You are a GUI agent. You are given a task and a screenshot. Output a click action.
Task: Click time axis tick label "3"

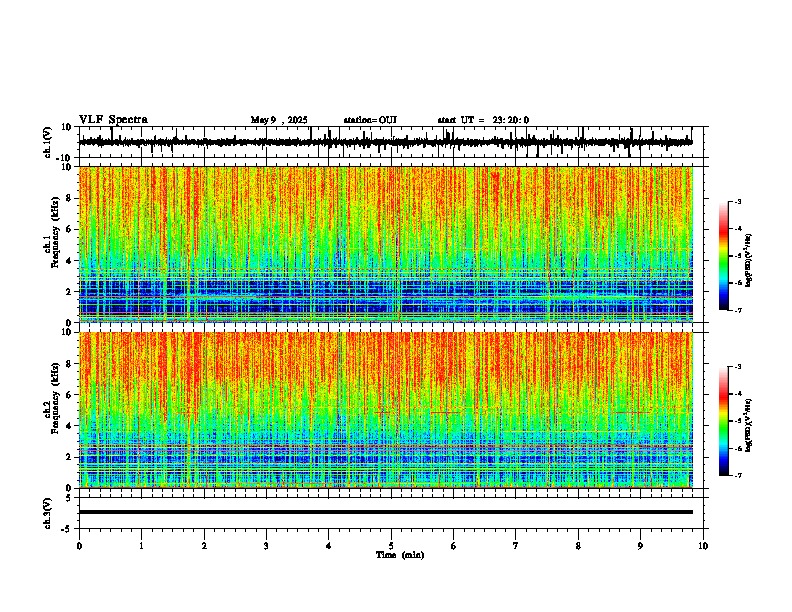(266, 546)
